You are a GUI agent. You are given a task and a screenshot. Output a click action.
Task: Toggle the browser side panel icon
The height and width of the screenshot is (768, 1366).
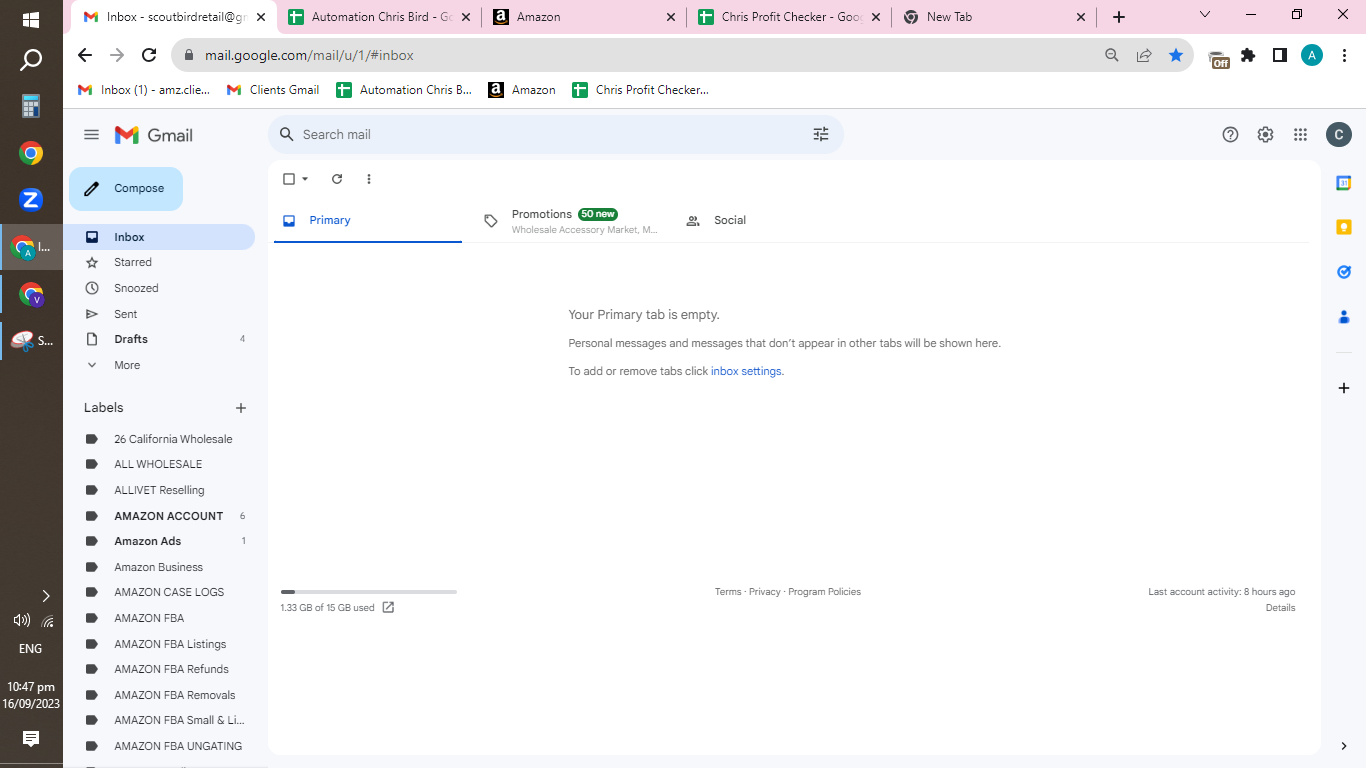(x=1280, y=56)
